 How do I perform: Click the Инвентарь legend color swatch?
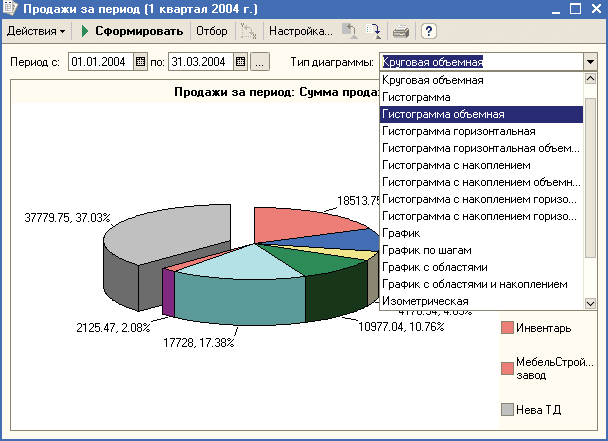[507, 328]
